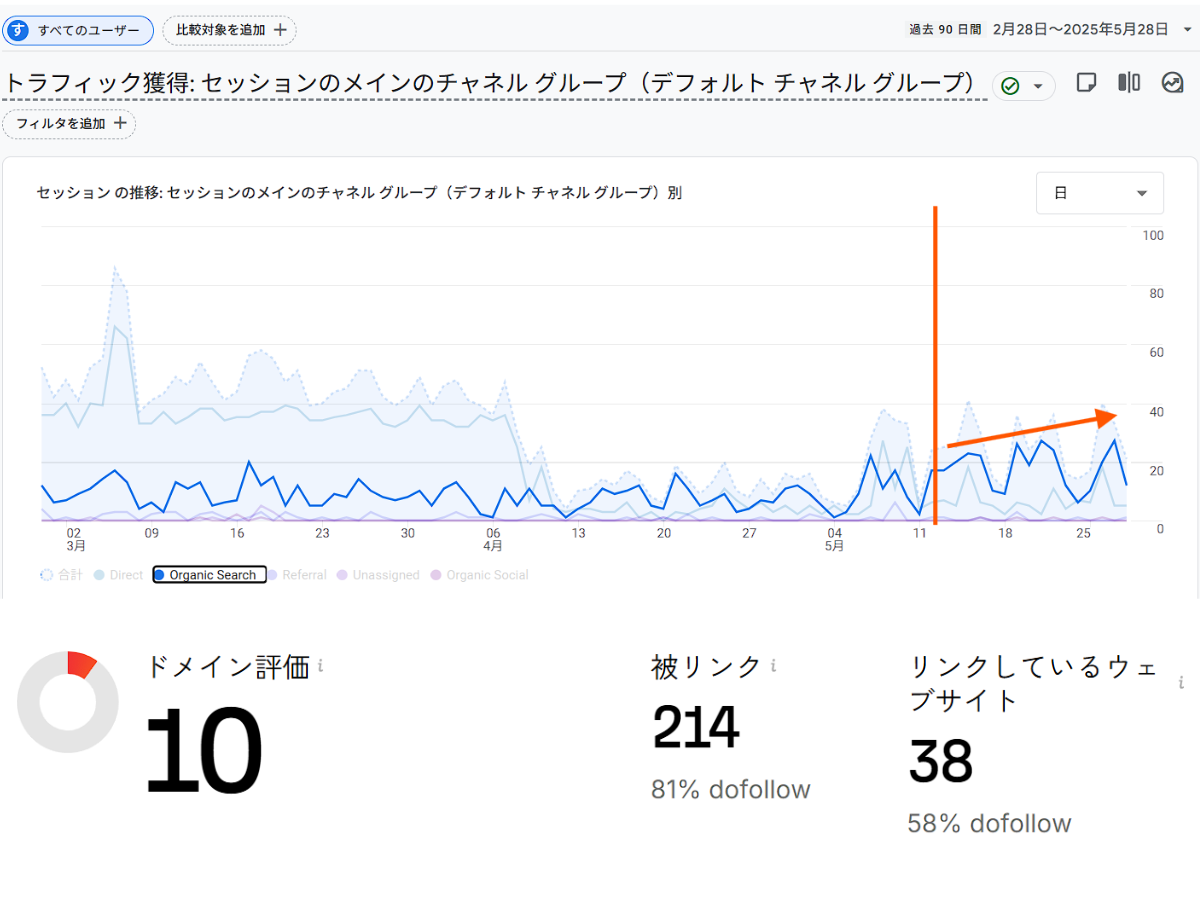
Task: Click the Organic Social color dot
Action: pyautogui.click(x=435, y=575)
